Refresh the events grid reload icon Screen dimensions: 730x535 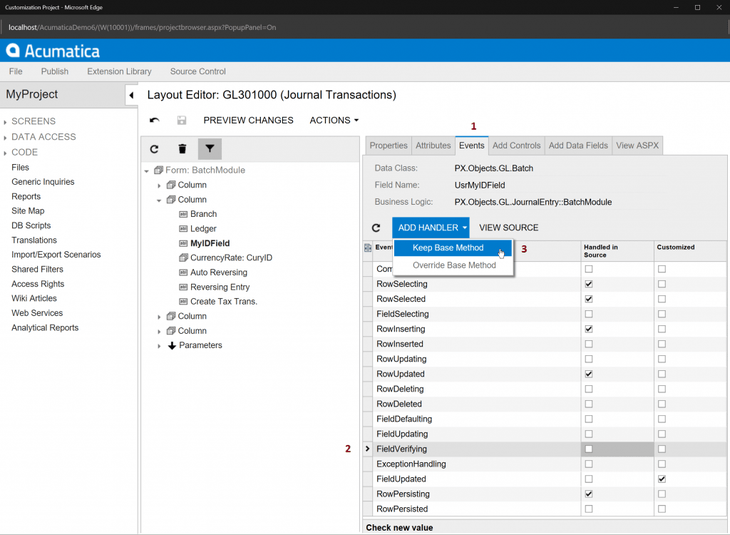tap(376, 228)
